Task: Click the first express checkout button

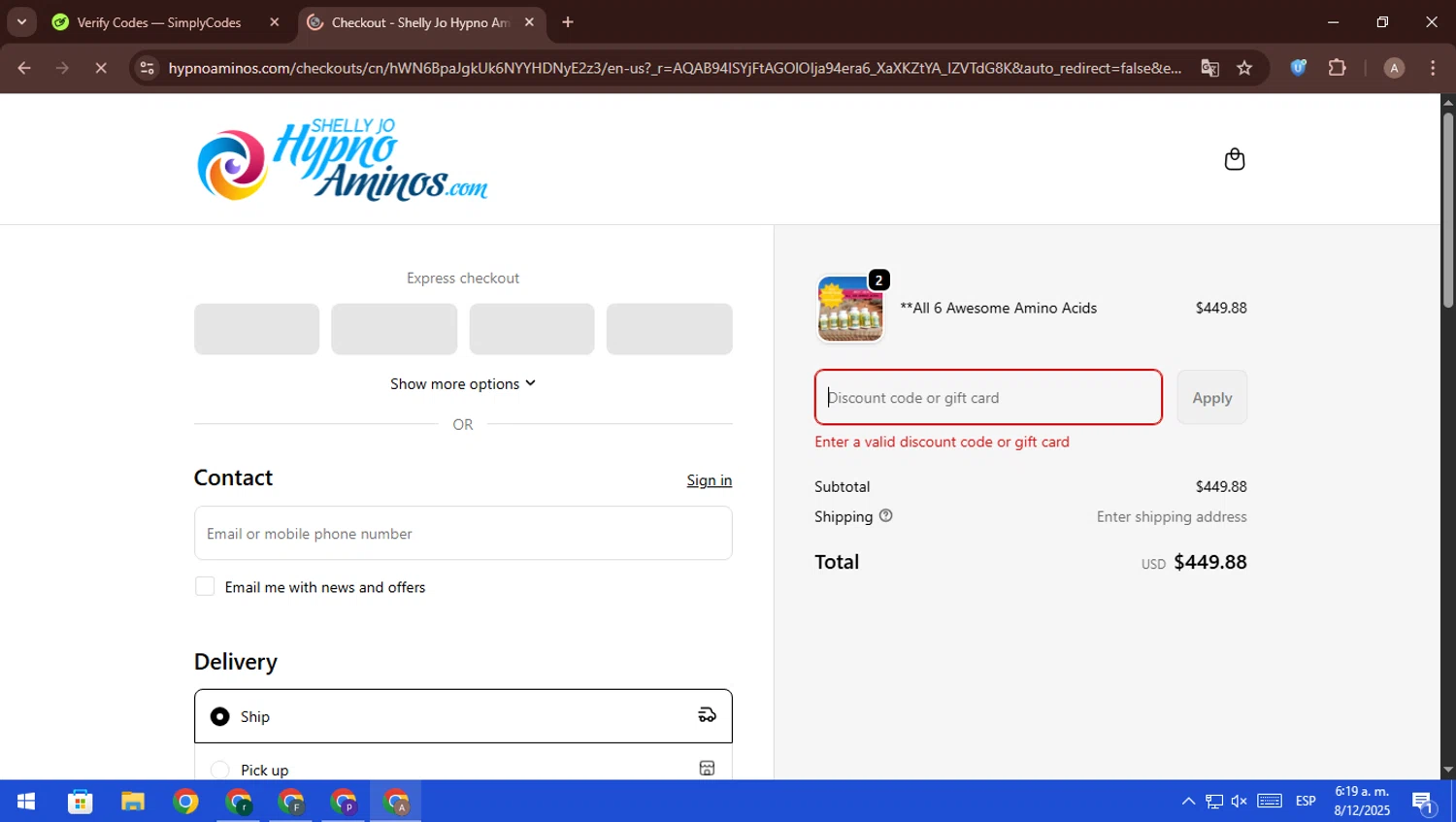Action: coord(256,329)
